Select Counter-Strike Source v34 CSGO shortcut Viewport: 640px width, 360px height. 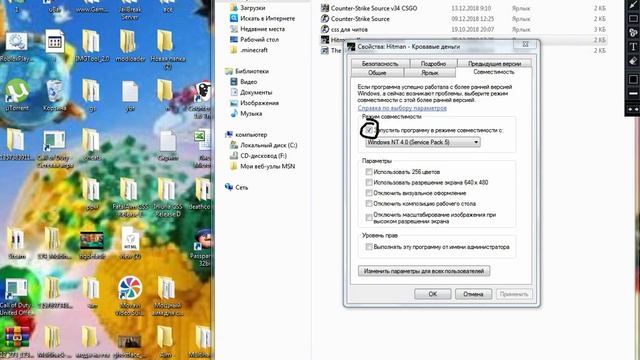[x=463, y=8]
